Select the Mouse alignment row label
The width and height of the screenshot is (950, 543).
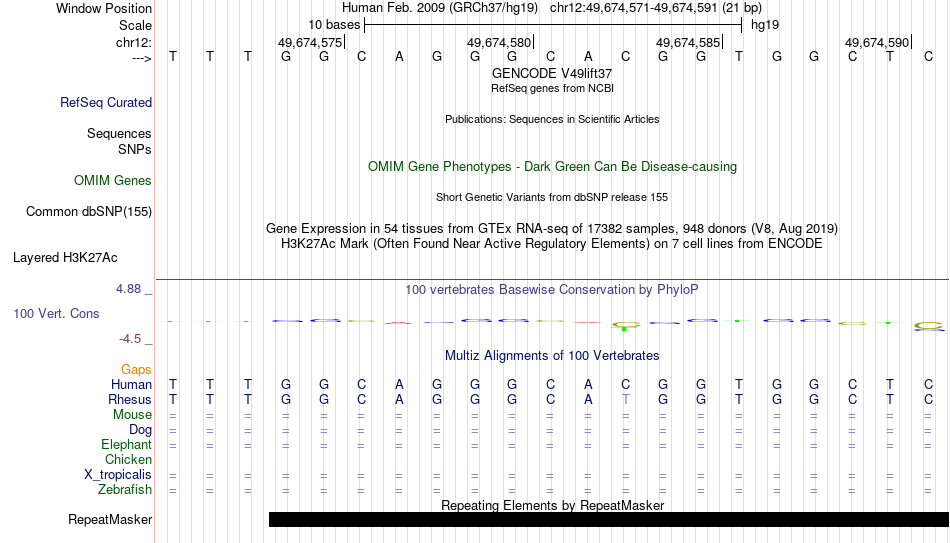(132, 415)
